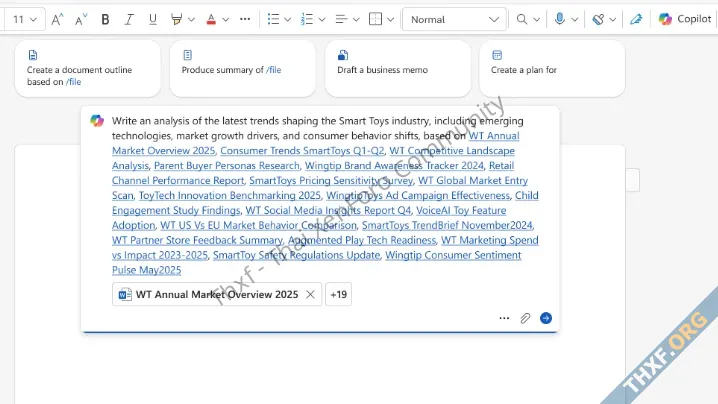Expand the Dictate options arrow

575,20
